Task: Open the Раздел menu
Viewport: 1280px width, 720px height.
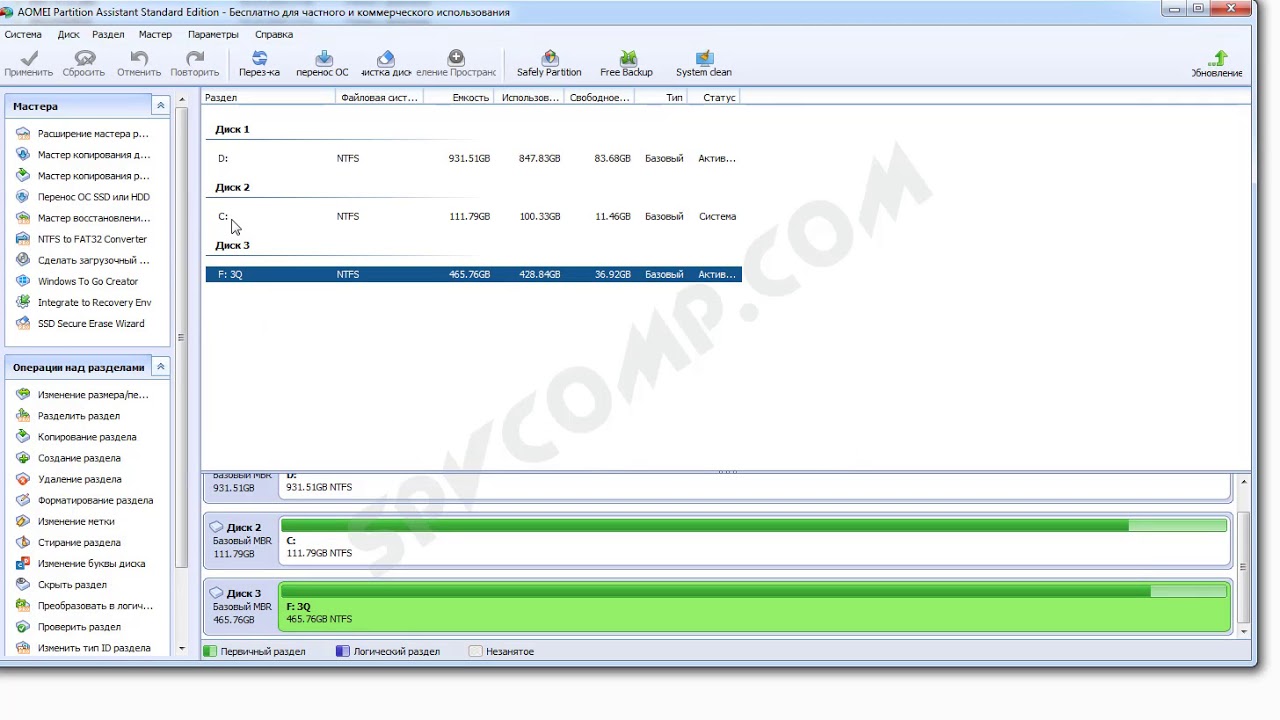Action: (x=108, y=34)
